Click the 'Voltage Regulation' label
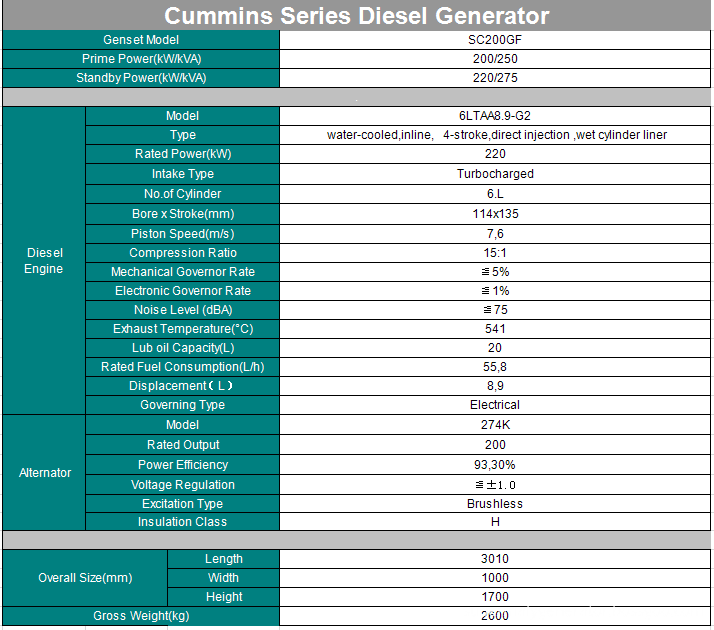The width and height of the screenshot is (714, 630). (x=183, y=485)
